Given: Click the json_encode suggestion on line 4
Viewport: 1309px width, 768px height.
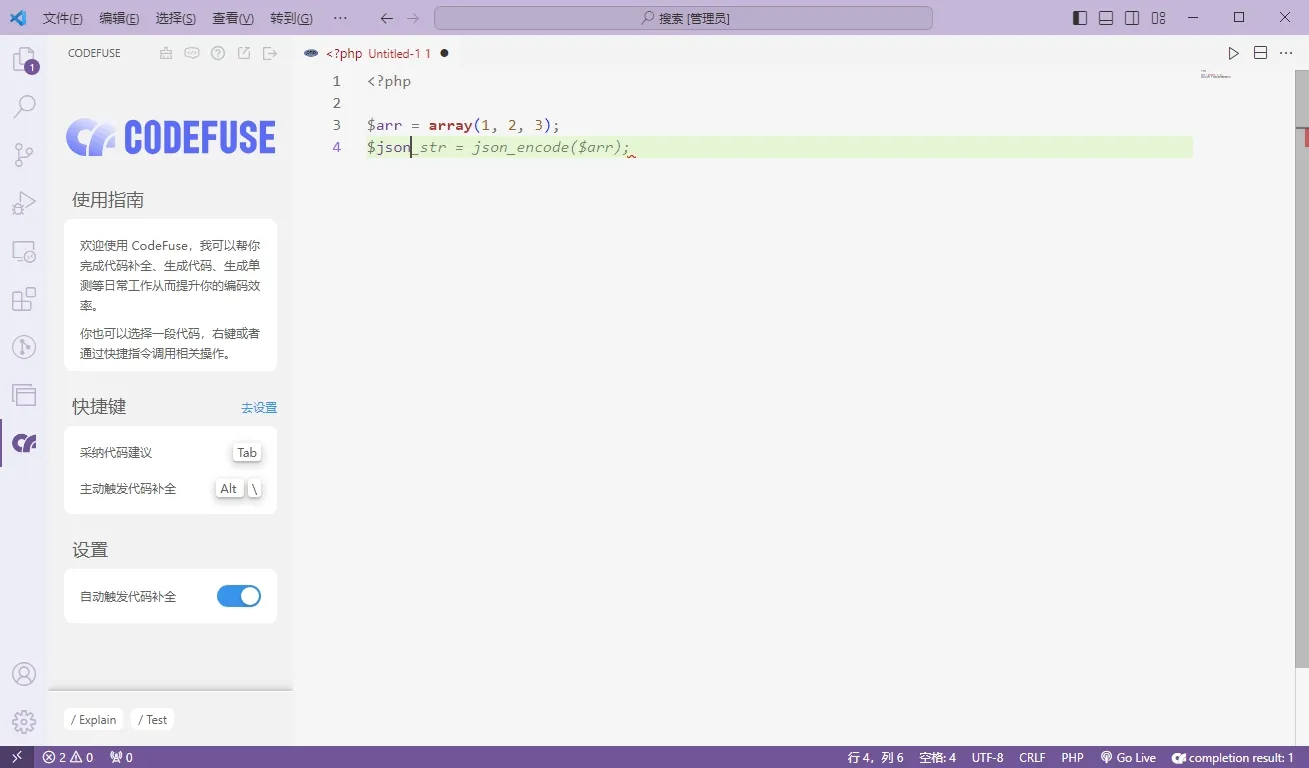Looking at the screenshot, I should pyautogui.click(x=522, y=147).
